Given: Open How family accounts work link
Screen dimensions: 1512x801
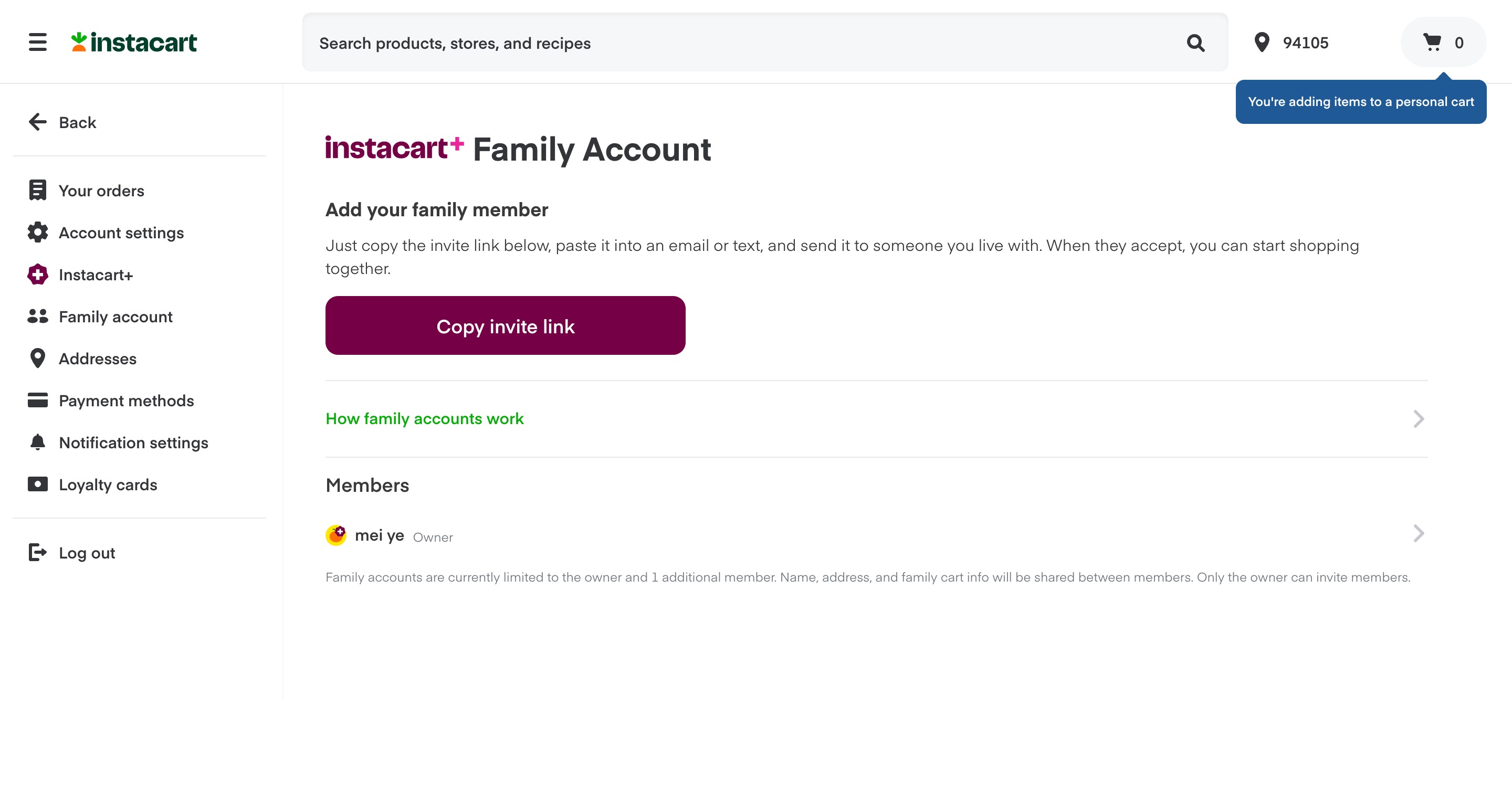Looking at the screenshot, I should point(424,419).
